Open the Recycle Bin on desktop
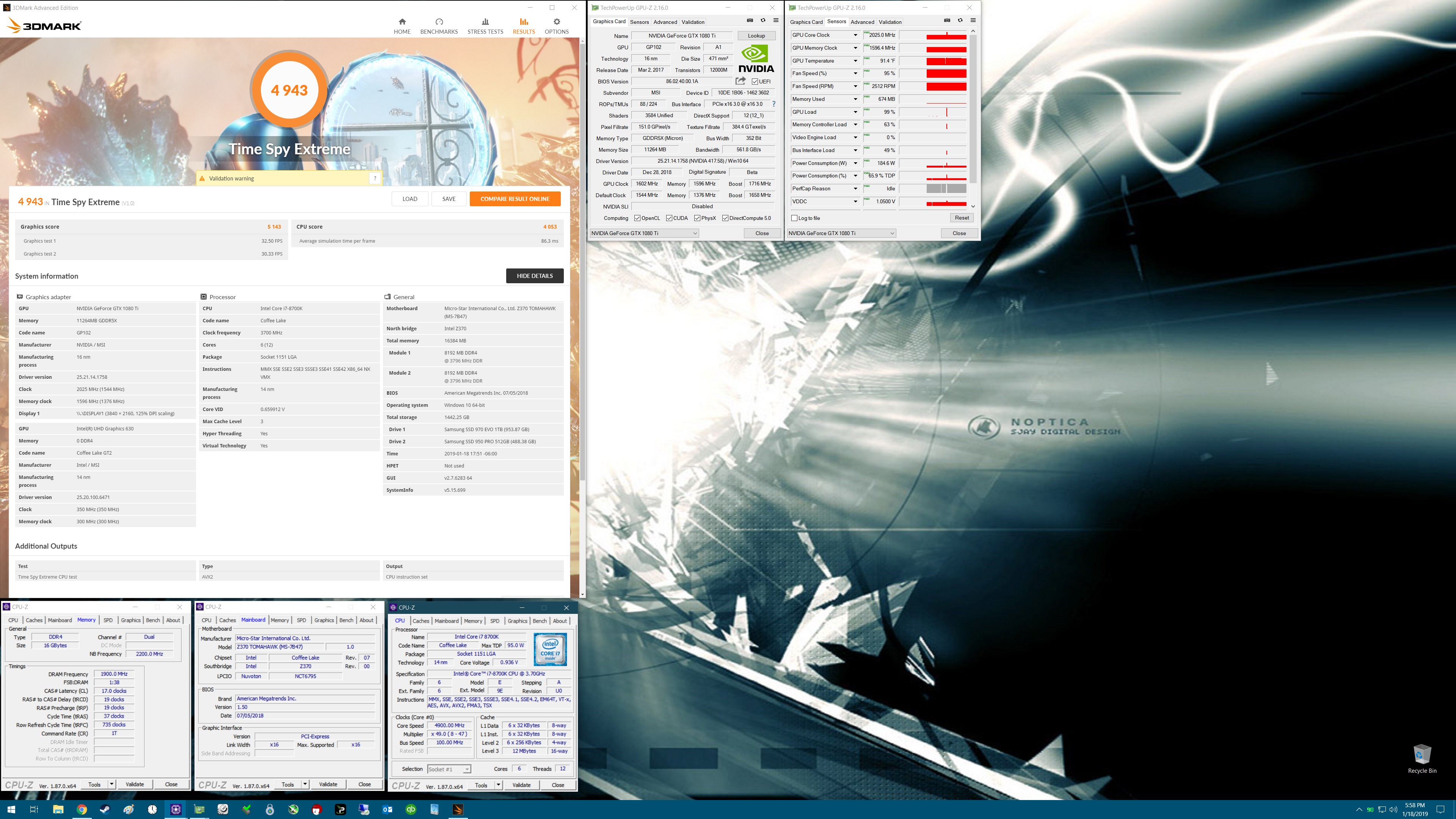The width and height of the screenshot is (1456, 819). 1421,758
